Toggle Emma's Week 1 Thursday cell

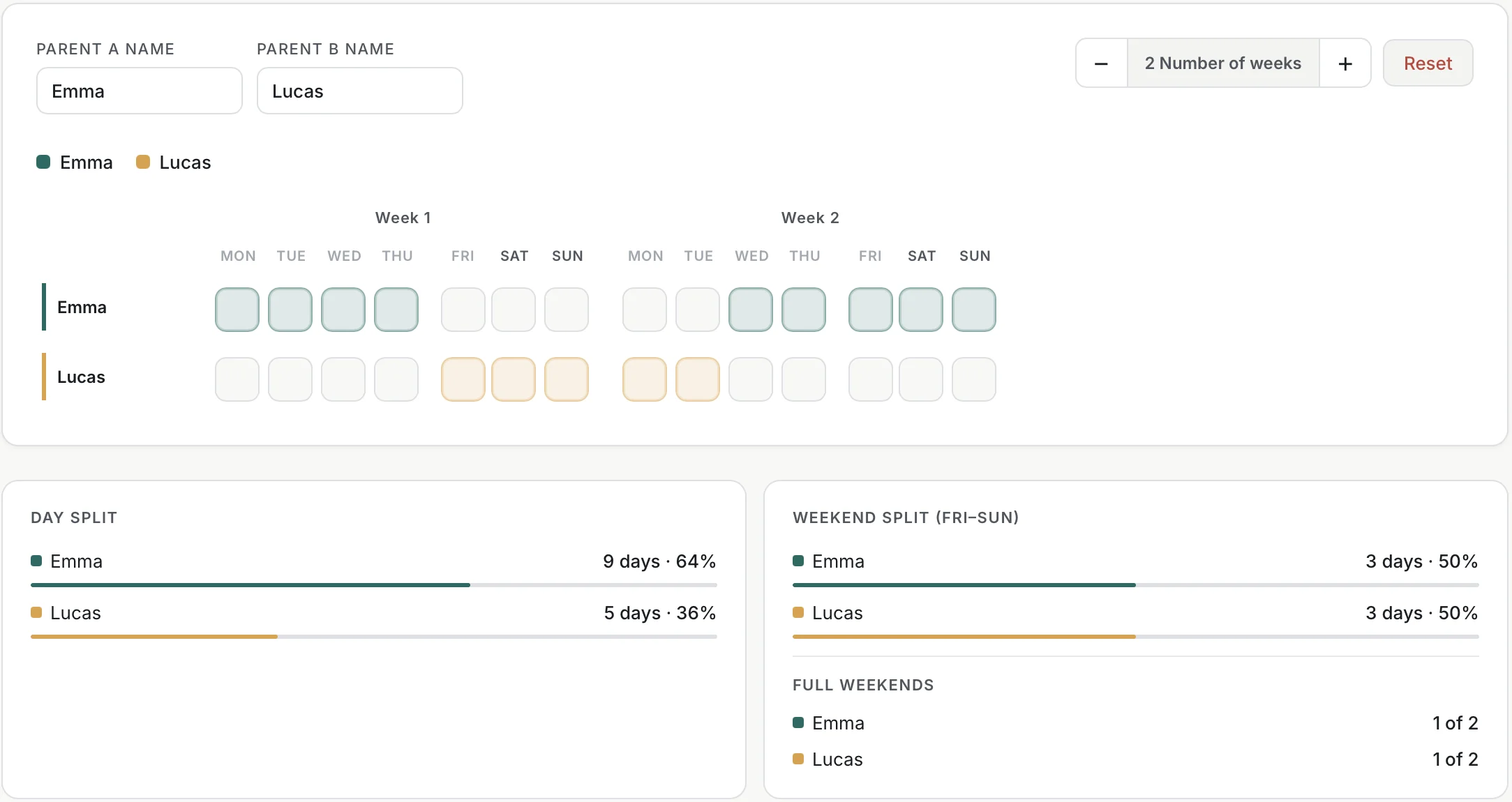point(396,310)
